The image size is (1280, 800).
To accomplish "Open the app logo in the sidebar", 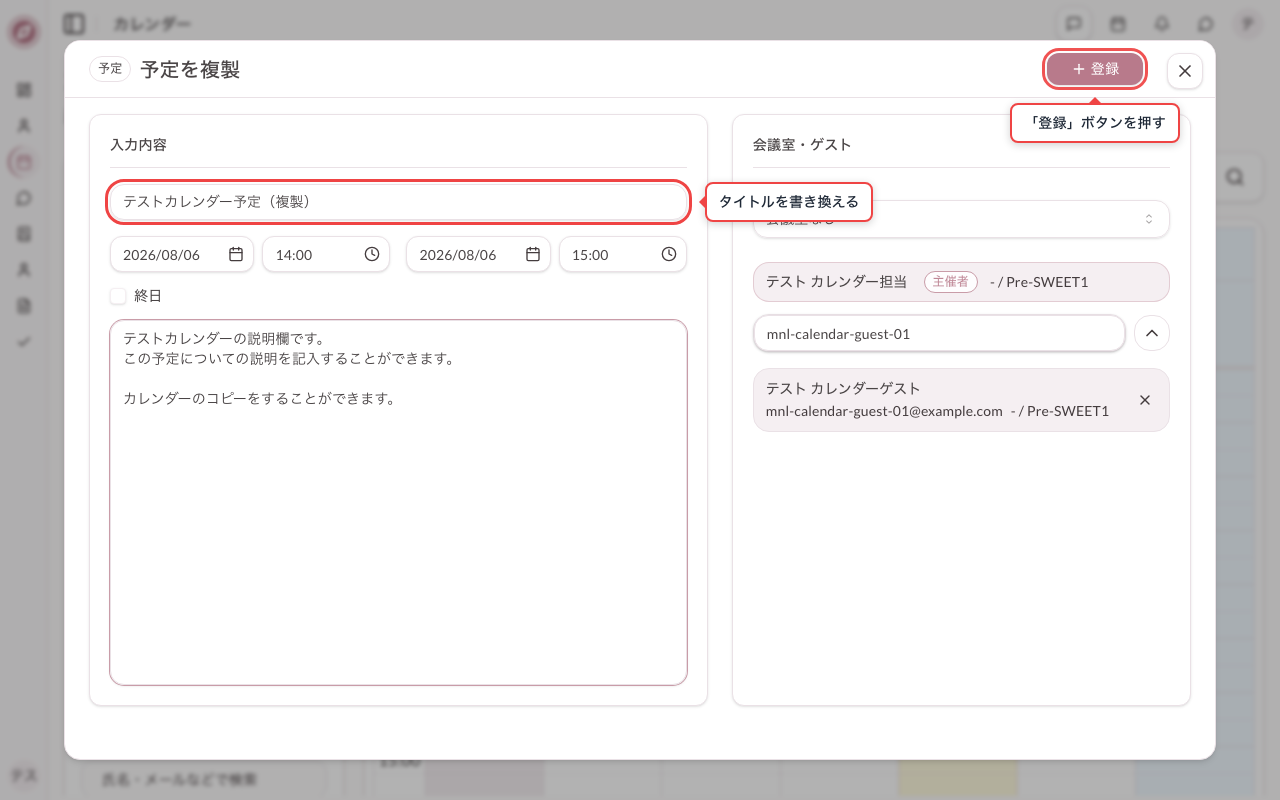I will pos(24,31).
